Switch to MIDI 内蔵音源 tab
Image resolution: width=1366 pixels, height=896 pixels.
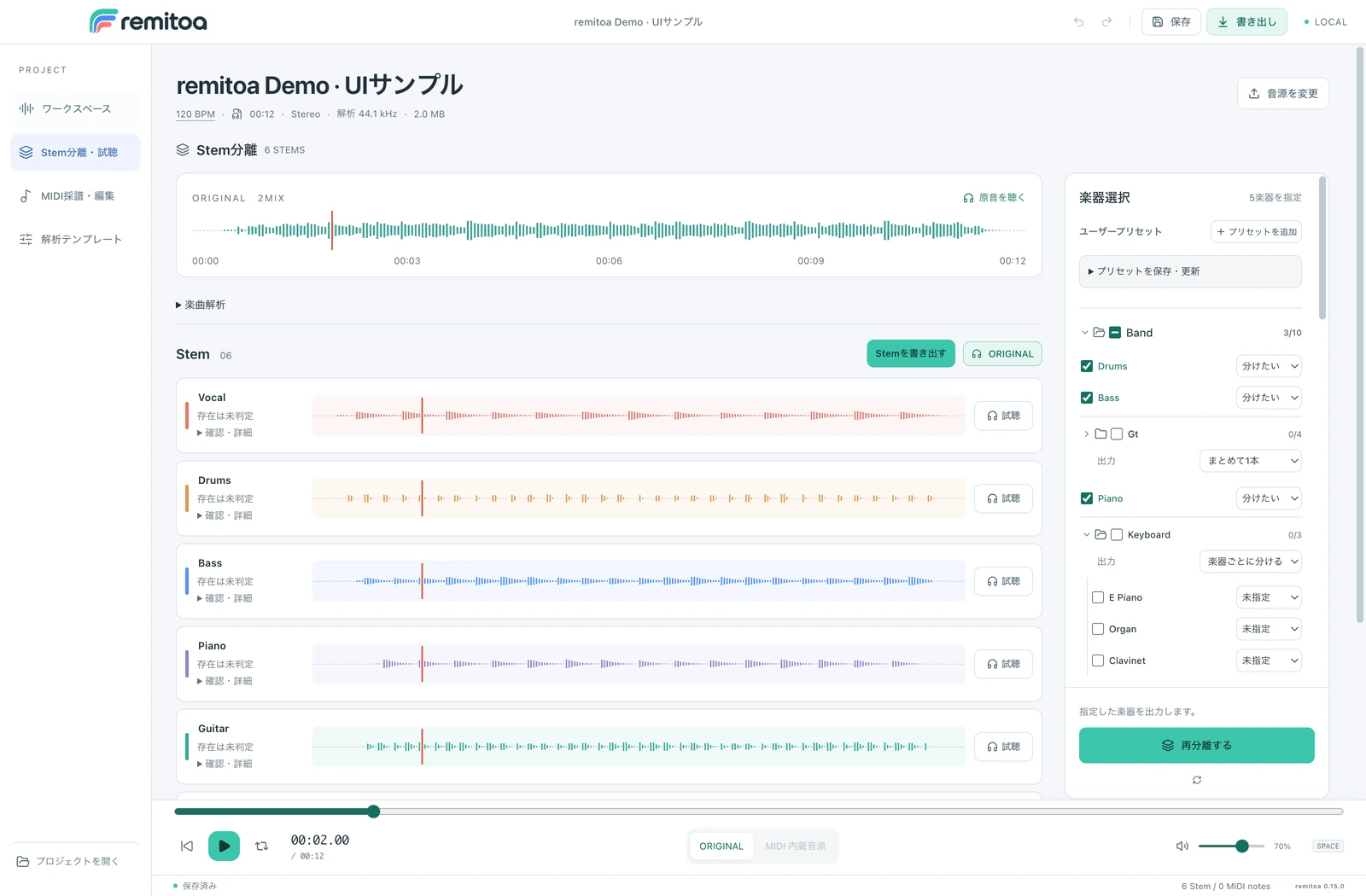(795, 847)
